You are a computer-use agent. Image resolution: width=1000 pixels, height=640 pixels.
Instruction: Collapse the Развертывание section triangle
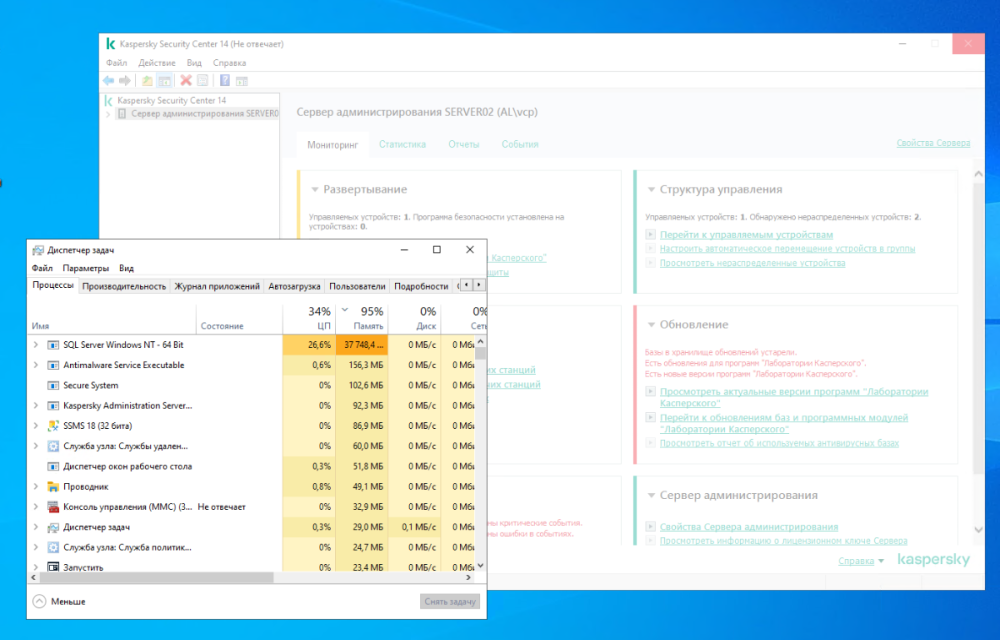(x=314, y=190)
